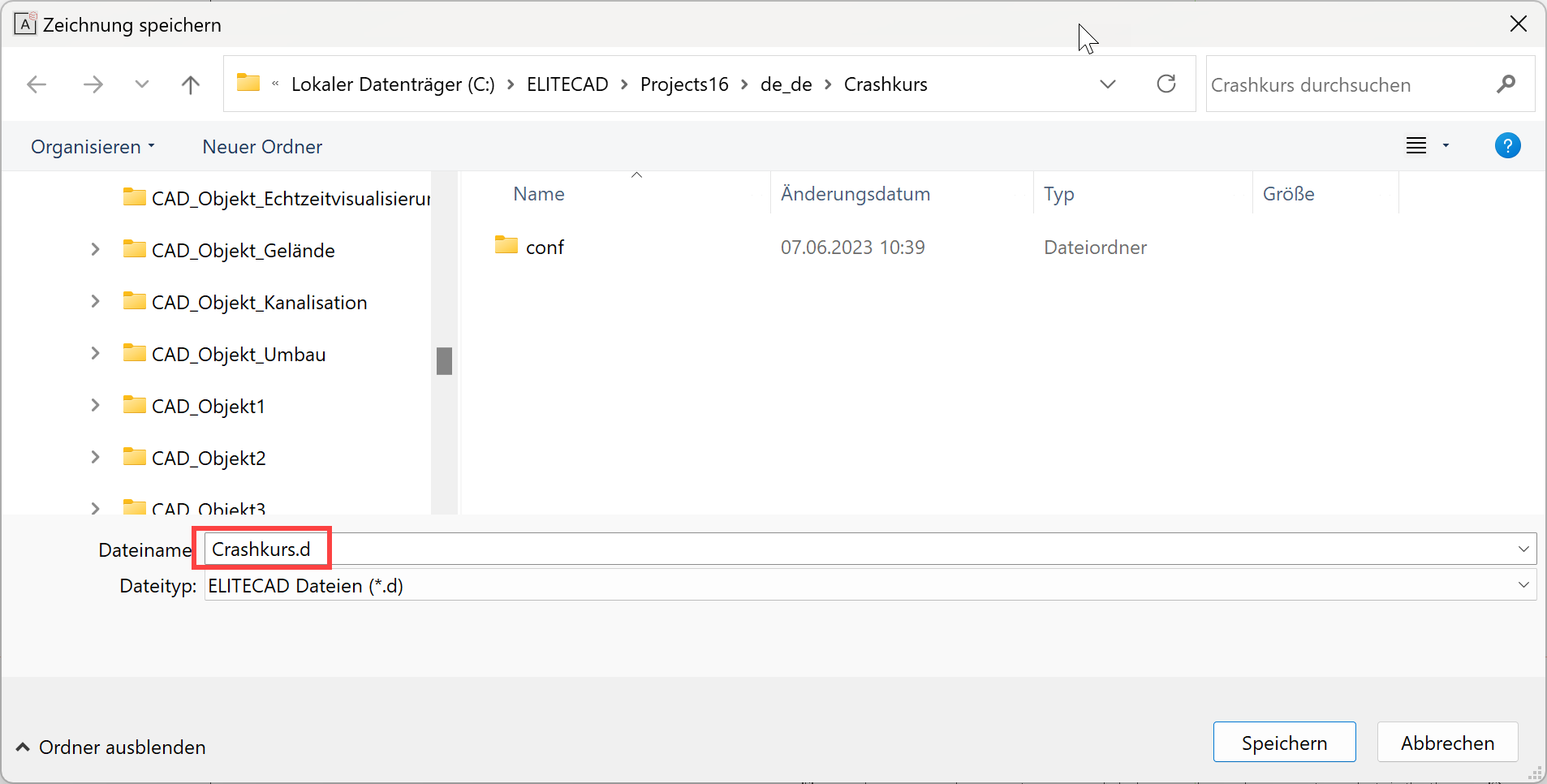Go forward with the right arrow

click(x=93, y=84)
